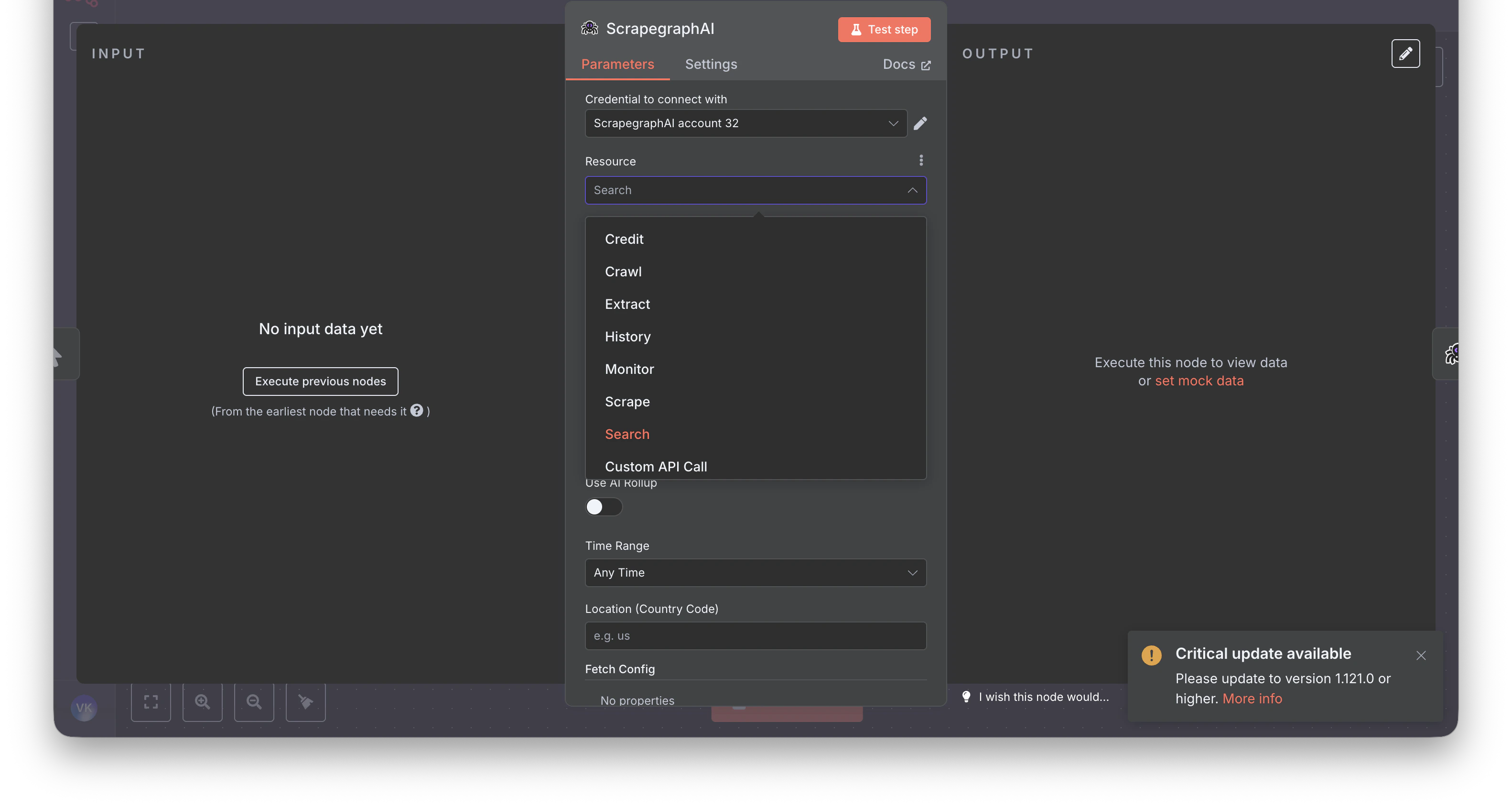This screenshot has height=808, width=1512.
Task: Select Monitor resource option
Action: pyautogui.click(x=756, y=370)
